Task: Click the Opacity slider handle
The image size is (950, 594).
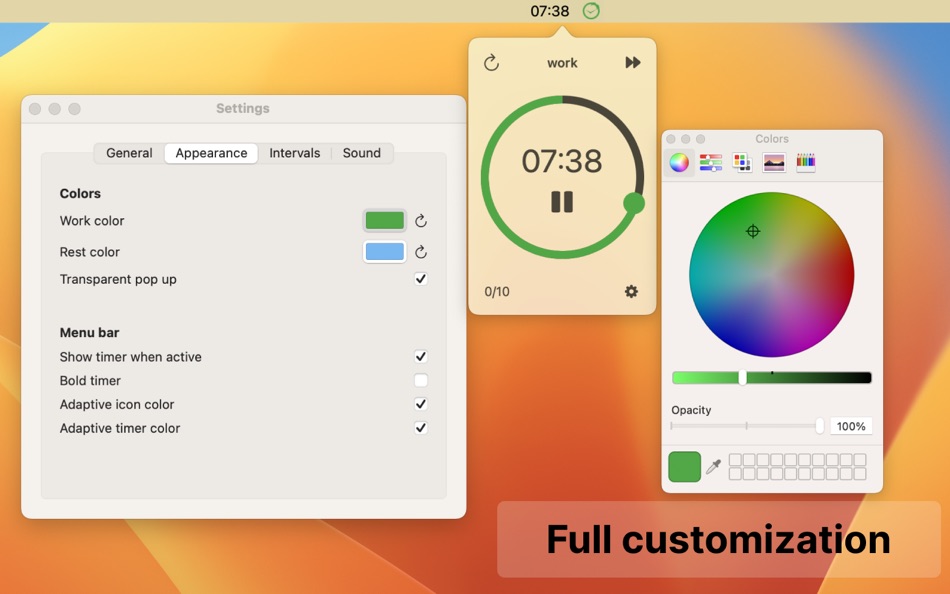Action: (819, 426)
